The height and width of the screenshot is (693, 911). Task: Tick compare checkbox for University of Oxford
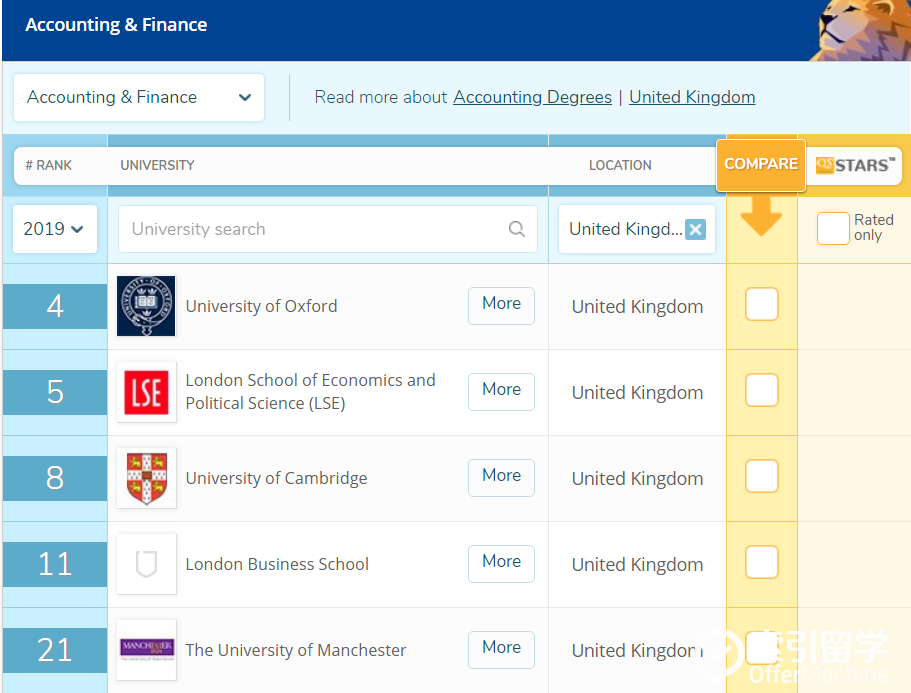tap(762, 304)
